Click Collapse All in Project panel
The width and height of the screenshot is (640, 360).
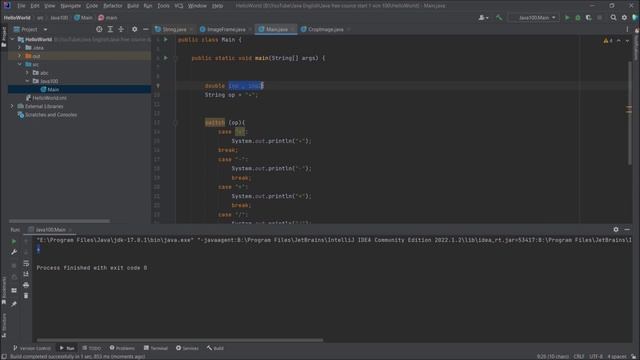(121, 29)
